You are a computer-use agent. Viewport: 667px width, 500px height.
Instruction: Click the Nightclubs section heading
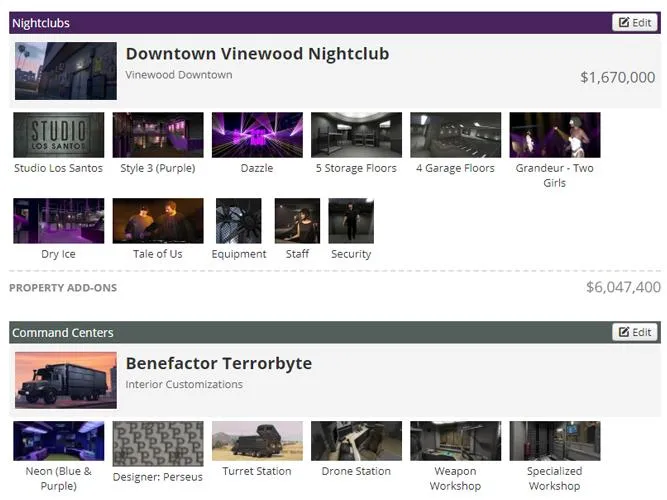(x=41, y=23)
